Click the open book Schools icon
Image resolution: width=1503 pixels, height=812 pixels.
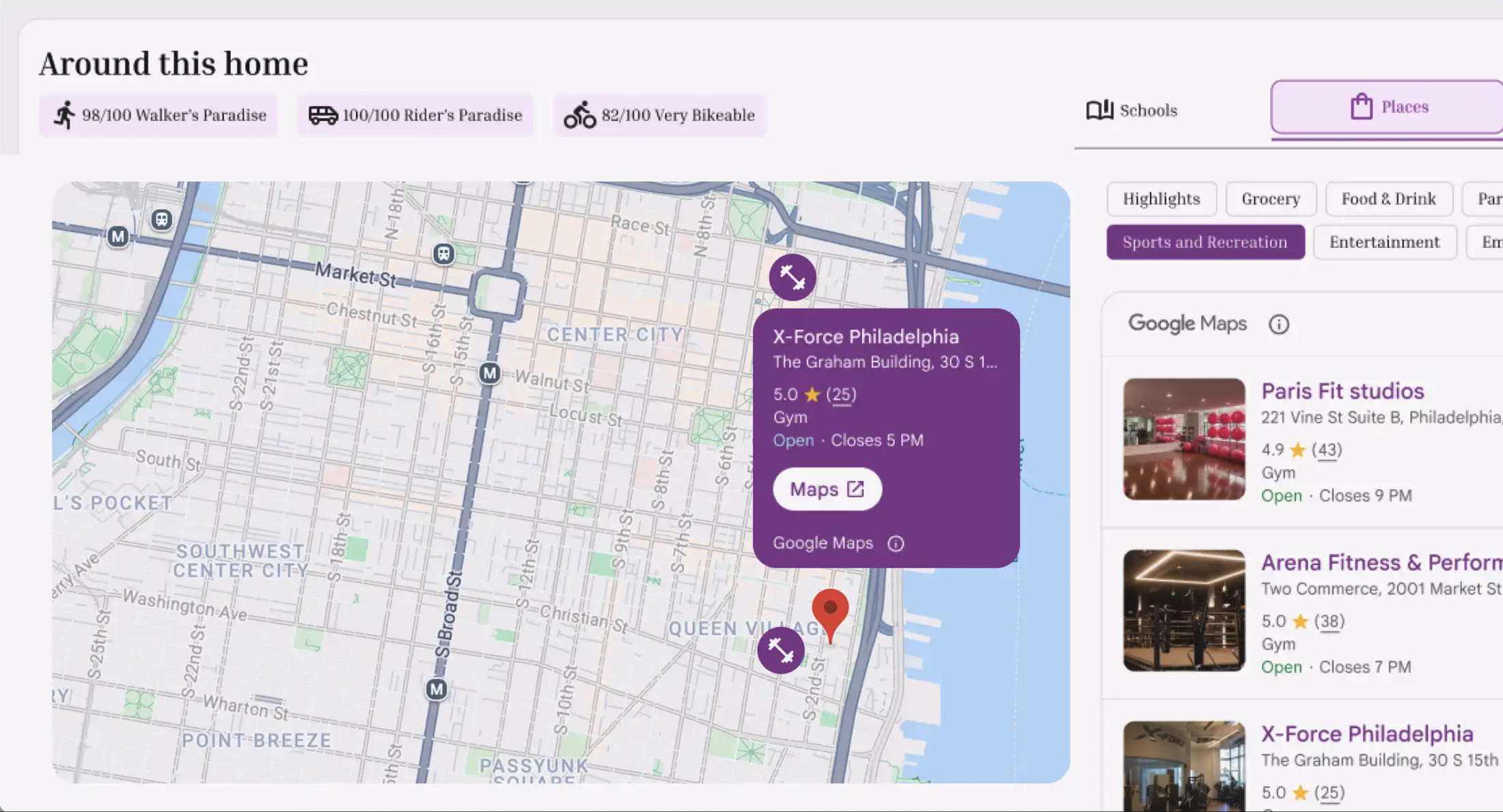point(1099,110)
